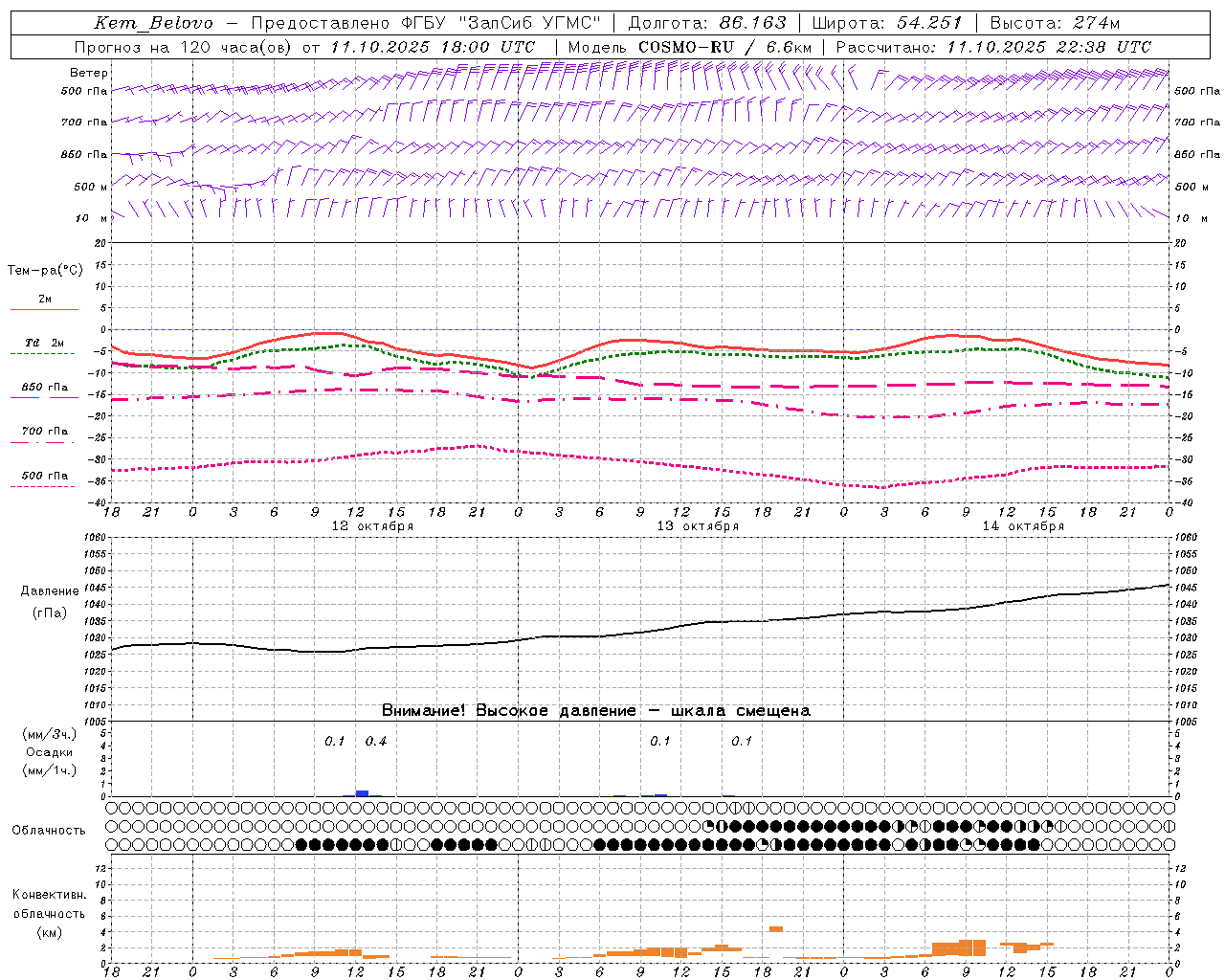Click the 14 октября date label

(1023, 526)
